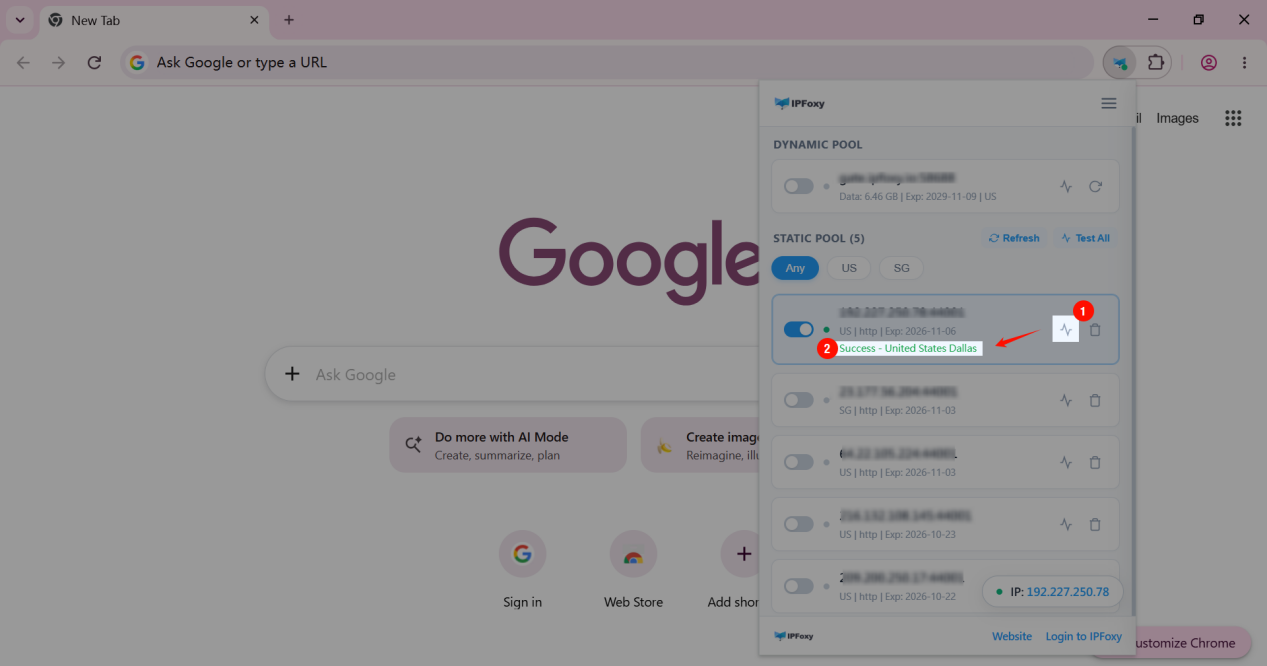This screenshot has width=1267, height=666.
Task: Filter static pool by SG
Action: (902, 268)
